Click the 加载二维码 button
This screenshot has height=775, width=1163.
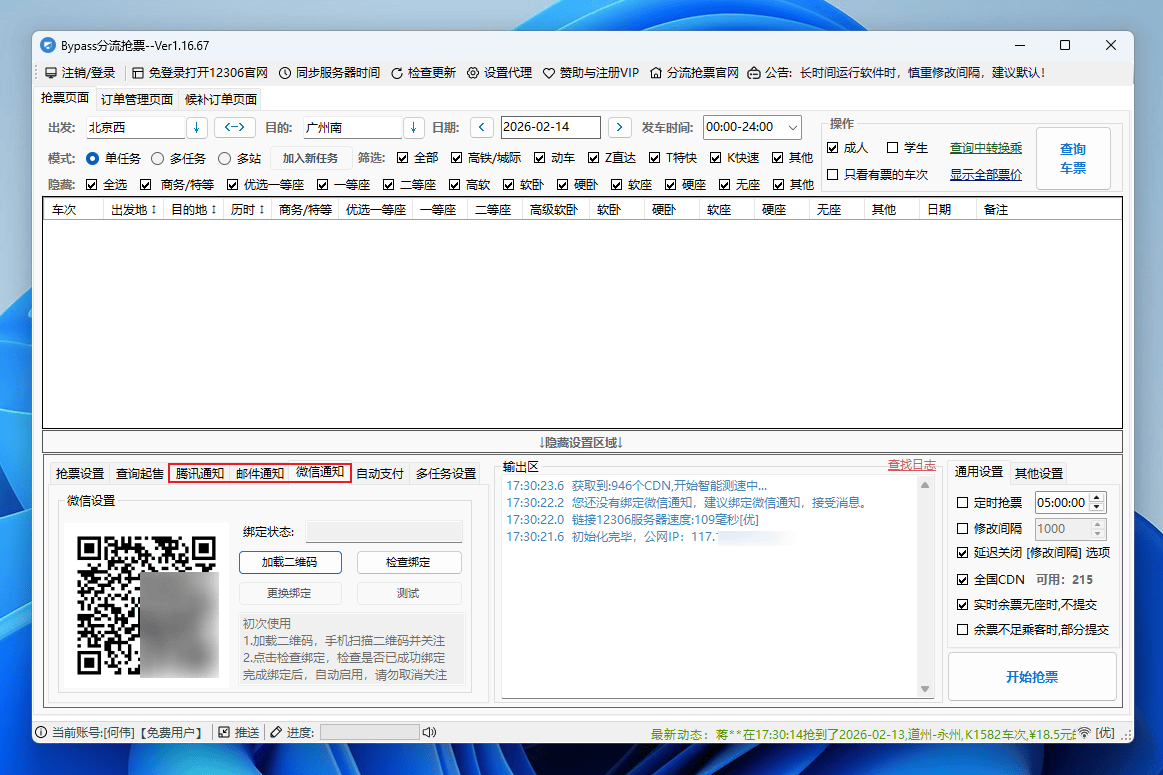click(x=289, y=562)
